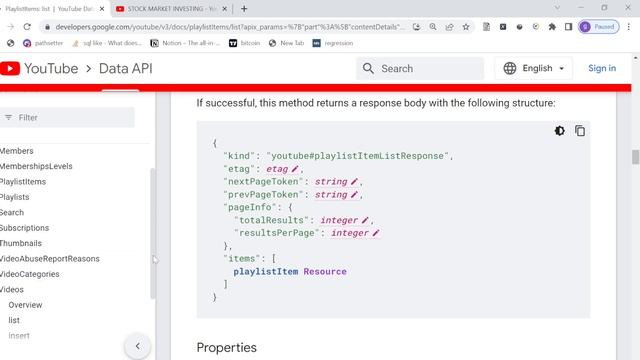Focus the Search input field

(420, 69)
